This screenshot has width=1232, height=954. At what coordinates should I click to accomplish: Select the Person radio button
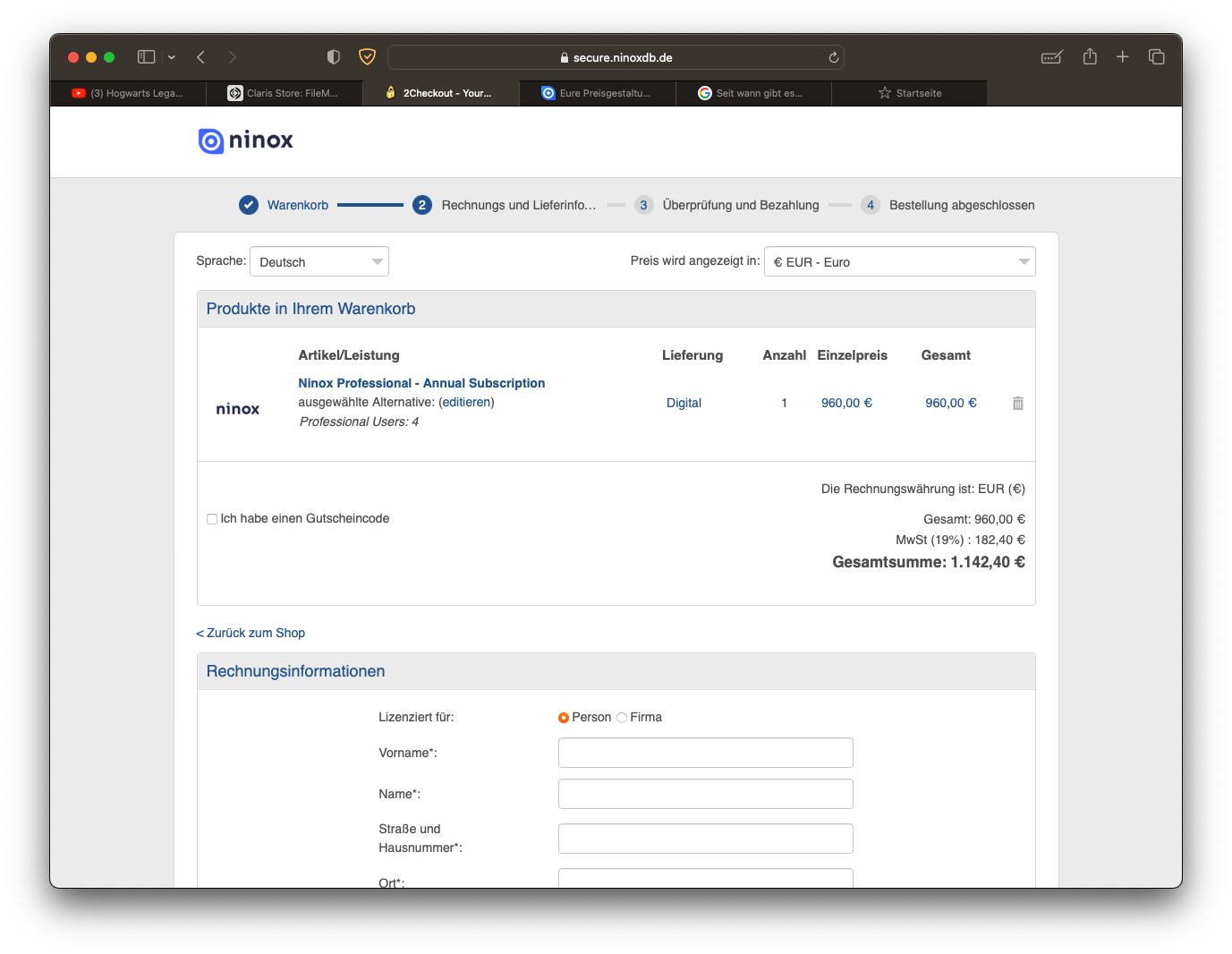[564, 718]
